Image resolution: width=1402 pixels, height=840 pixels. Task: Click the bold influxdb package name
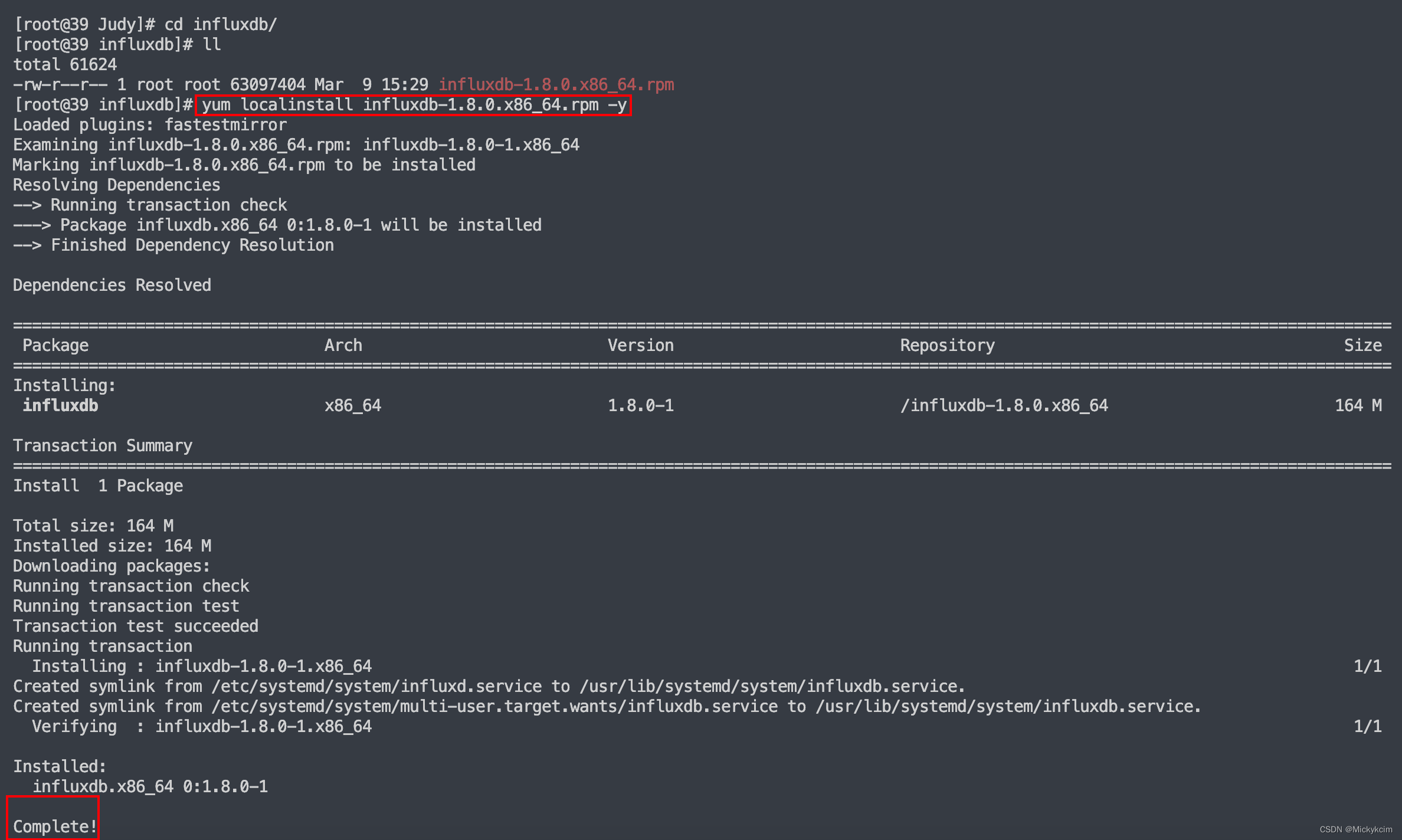[60, 405]
